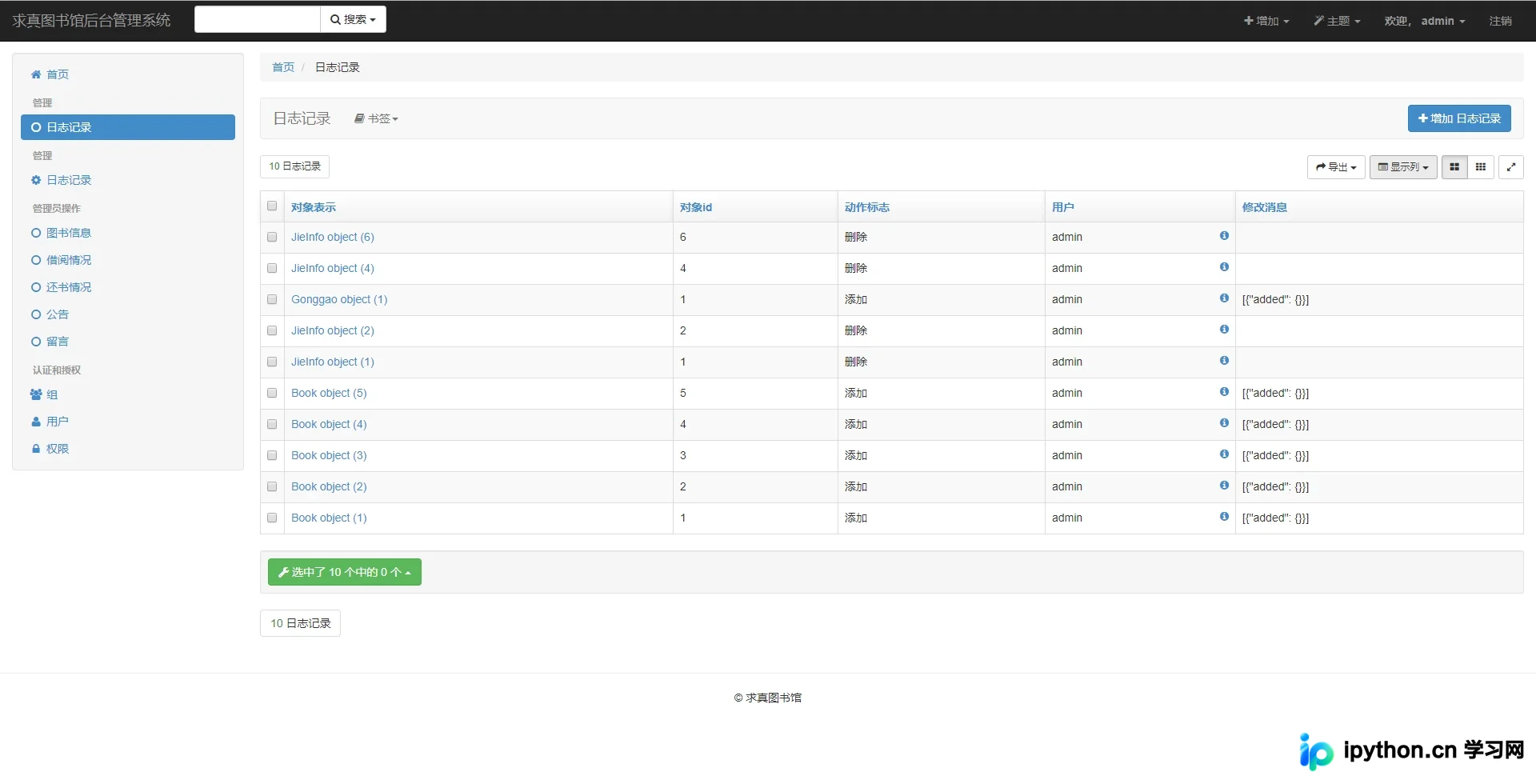Open the admin user dropdown
Image resolution: width=1536 pixels, height=784 pixels.
click(x=1425, y=21)
